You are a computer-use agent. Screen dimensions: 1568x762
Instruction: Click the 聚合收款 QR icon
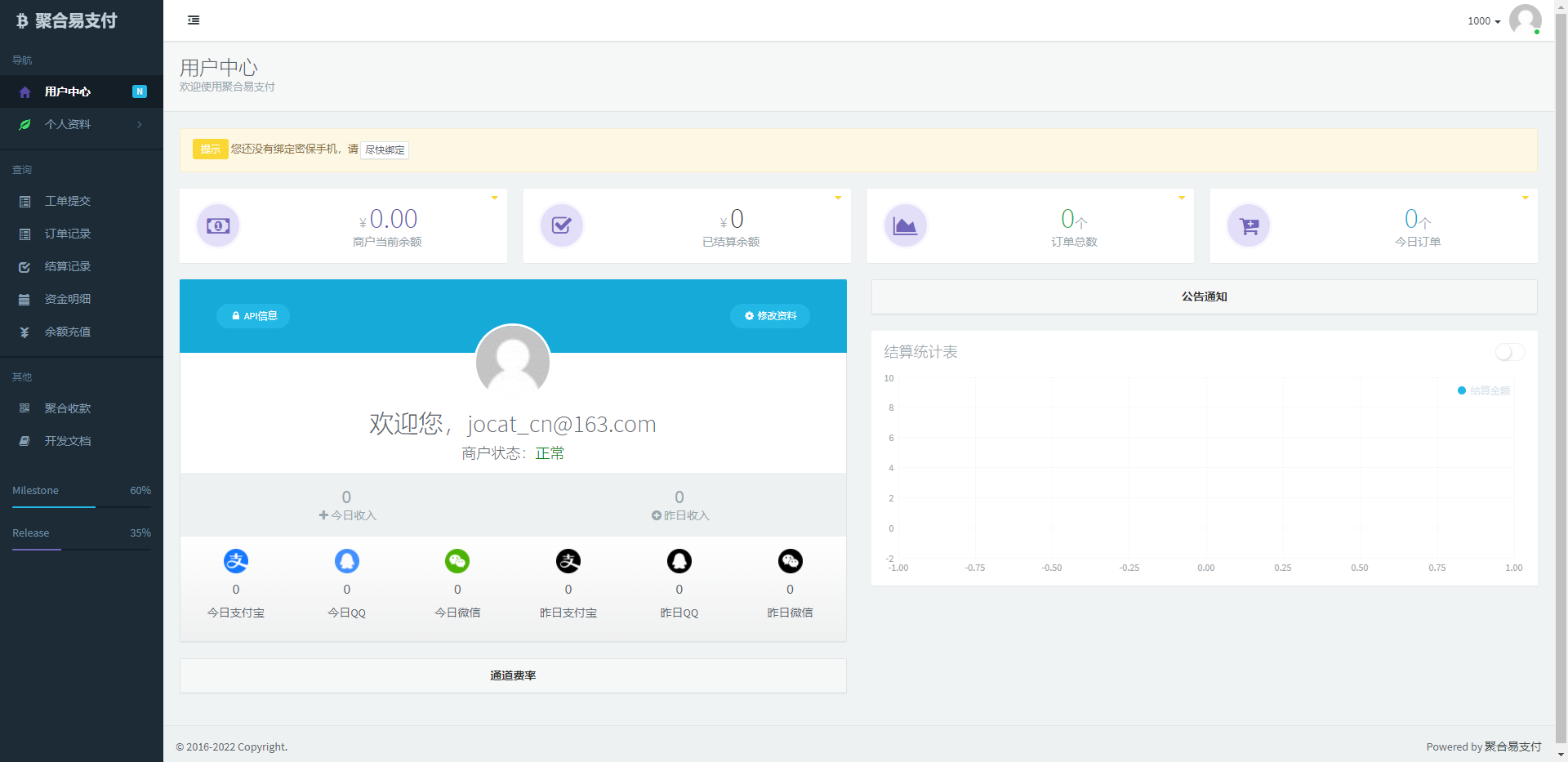click(x=24, y=408)
